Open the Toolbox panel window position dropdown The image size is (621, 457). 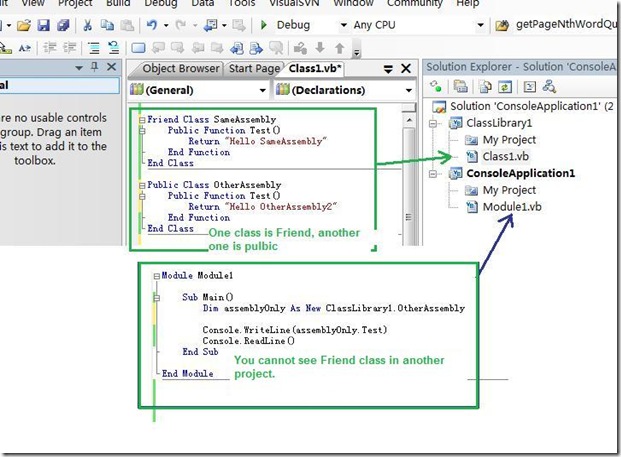click(x=79, y=68)
